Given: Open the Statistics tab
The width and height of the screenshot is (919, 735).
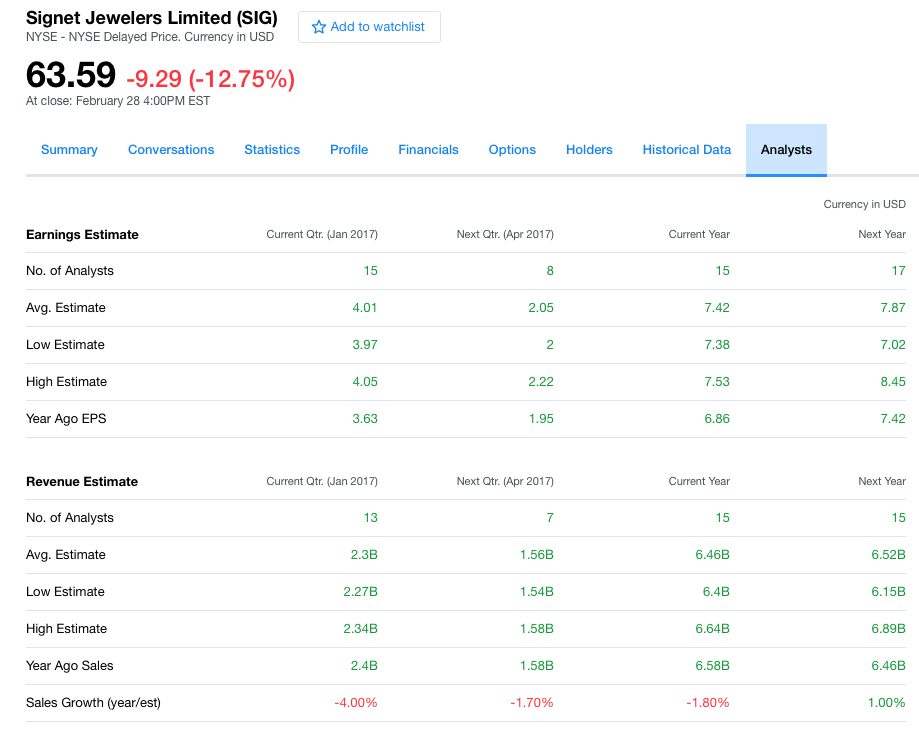Looking at the screenshot, I should click(x=272, y=149).
